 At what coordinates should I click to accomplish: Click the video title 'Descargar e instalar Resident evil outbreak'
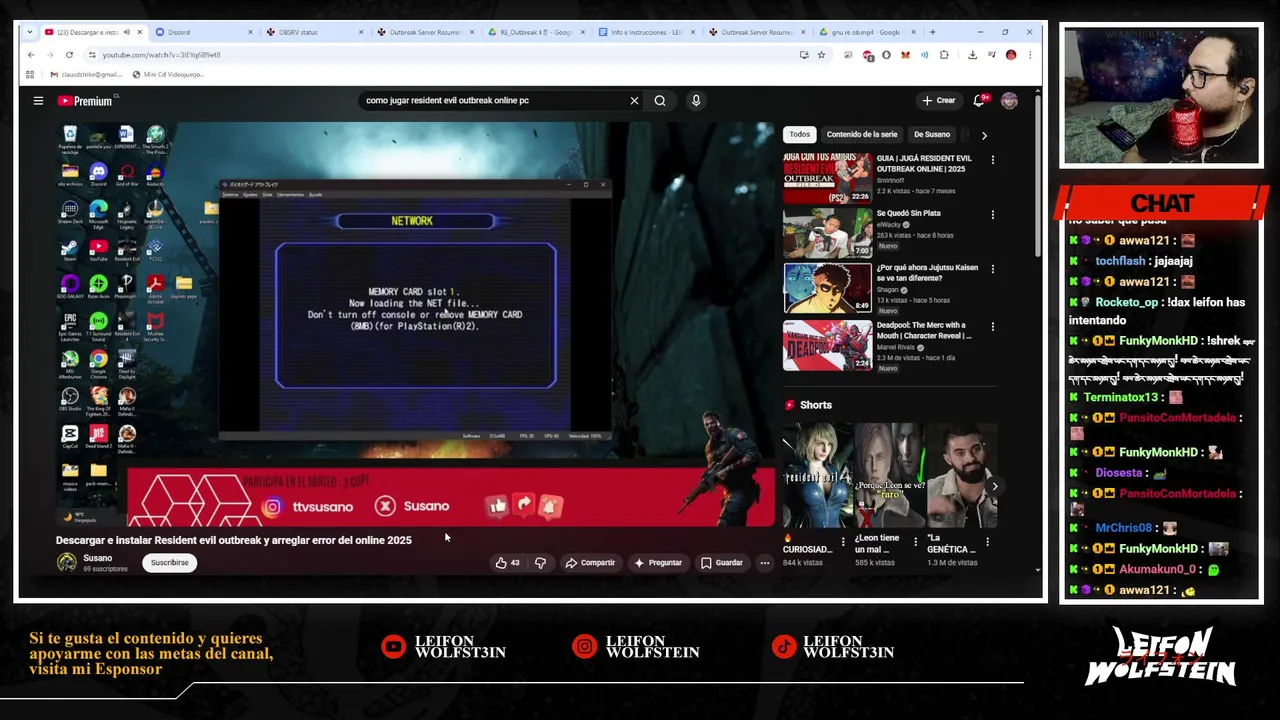point(234,540)
